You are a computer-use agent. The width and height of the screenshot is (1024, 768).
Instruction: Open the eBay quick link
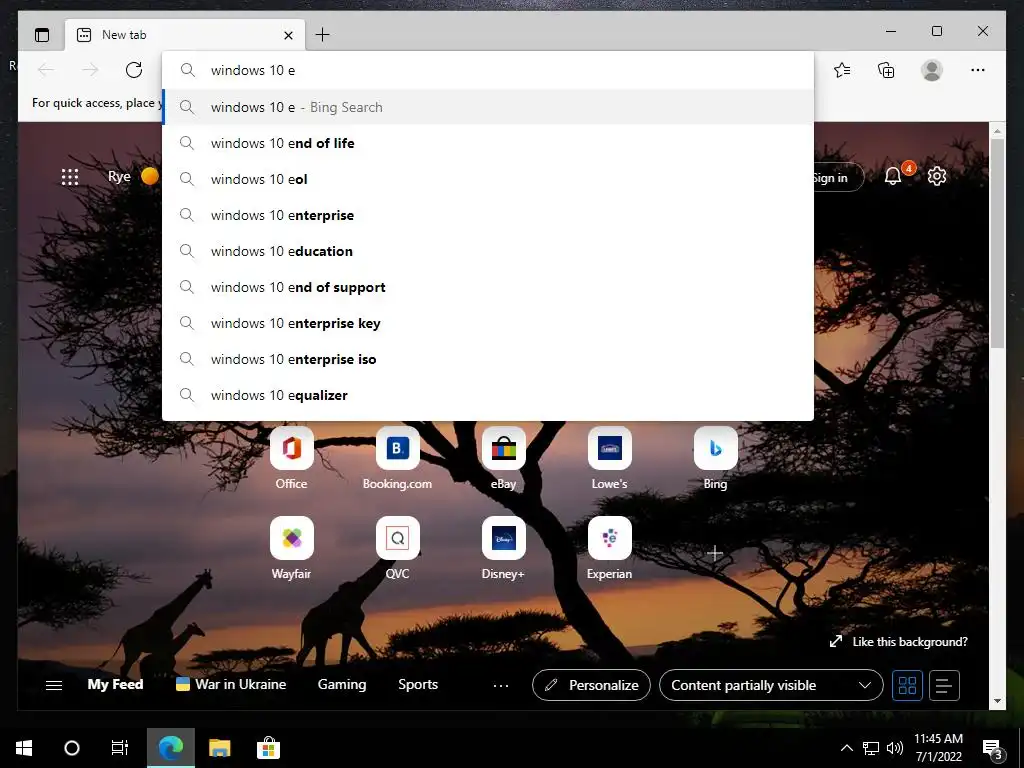pos(504,458)
